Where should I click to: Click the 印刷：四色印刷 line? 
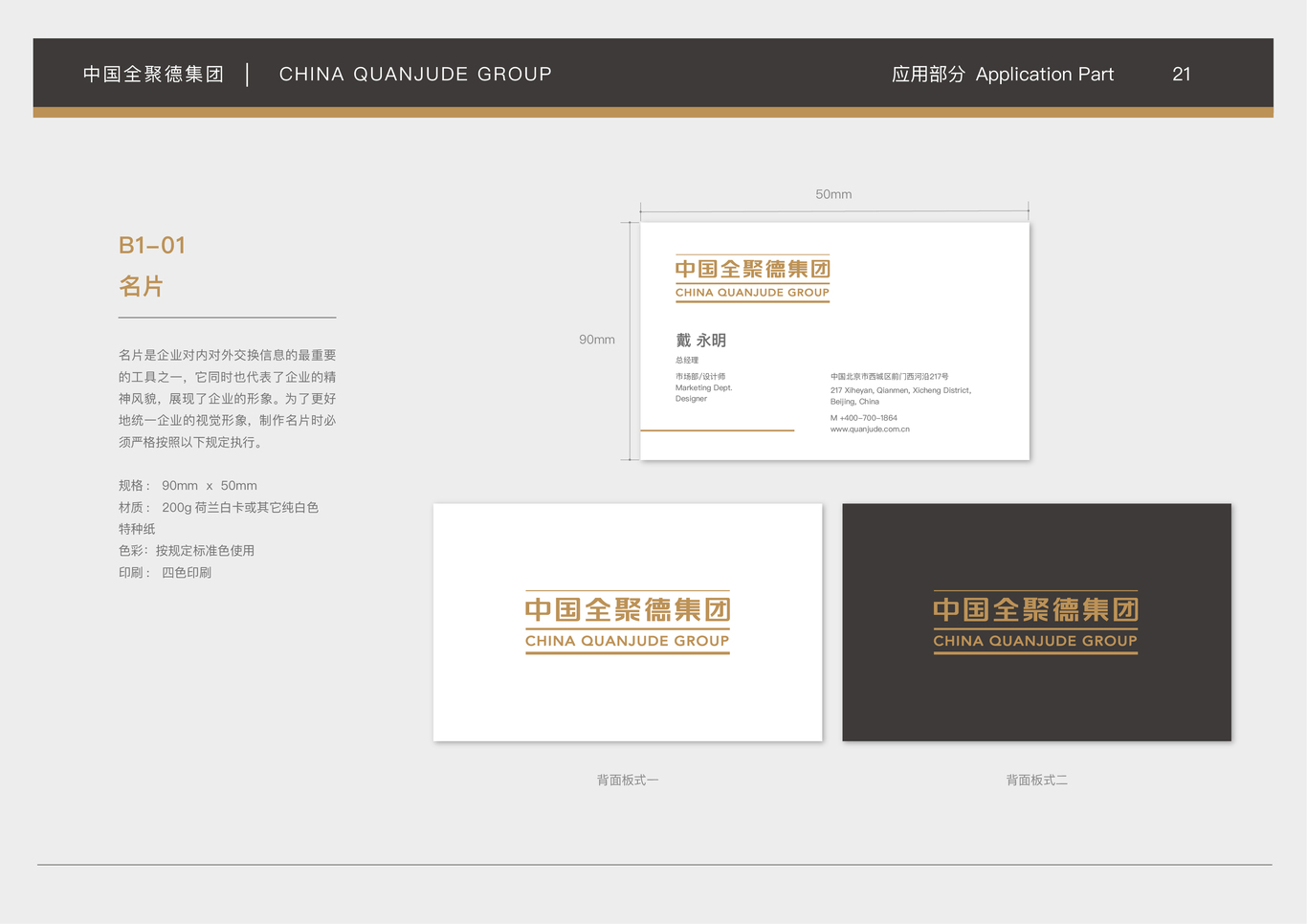(165, 572)
